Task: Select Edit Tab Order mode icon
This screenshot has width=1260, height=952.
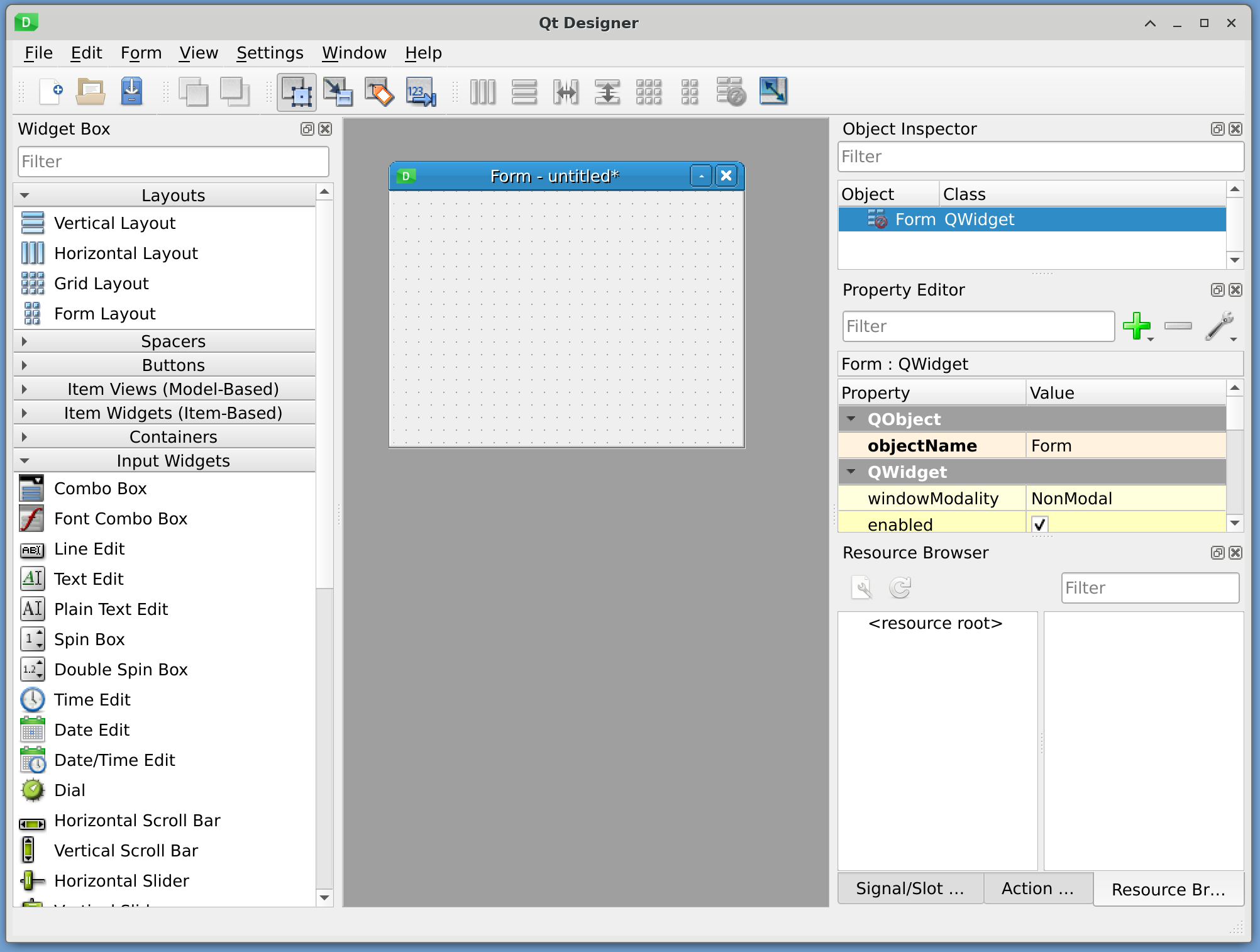Action: [421, 92]
